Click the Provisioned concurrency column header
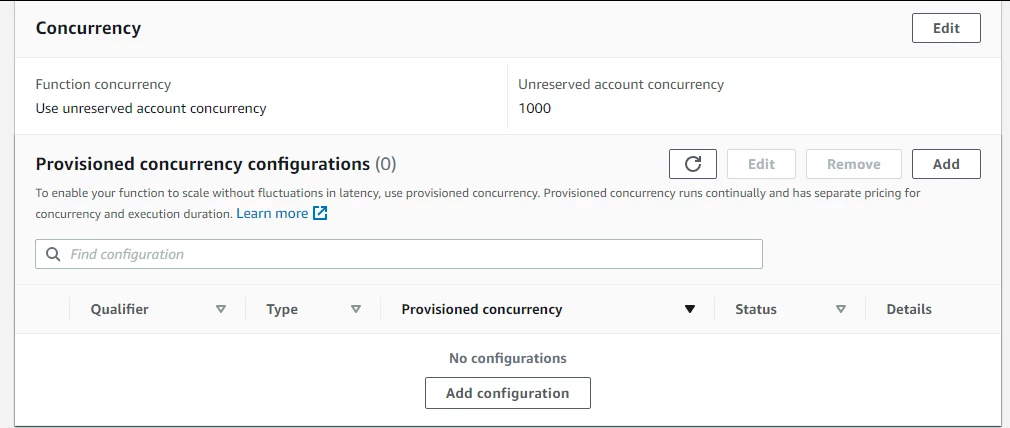This screenshot has height=428, width=1010. [x=481, y=309]
